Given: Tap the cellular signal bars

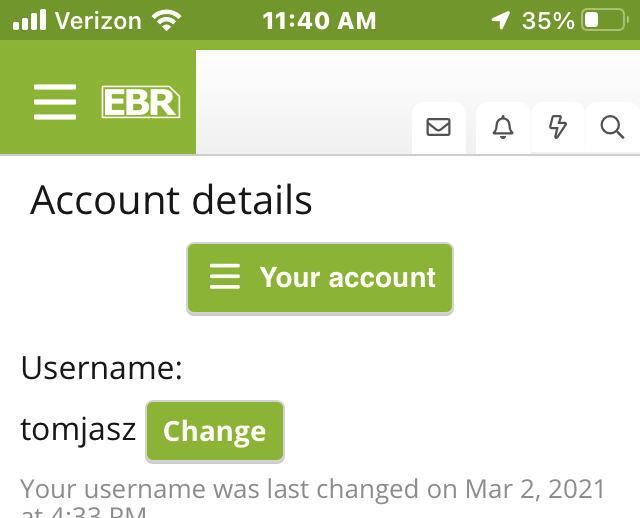Looking at the screenshot, I should click(x=29, y=20).
